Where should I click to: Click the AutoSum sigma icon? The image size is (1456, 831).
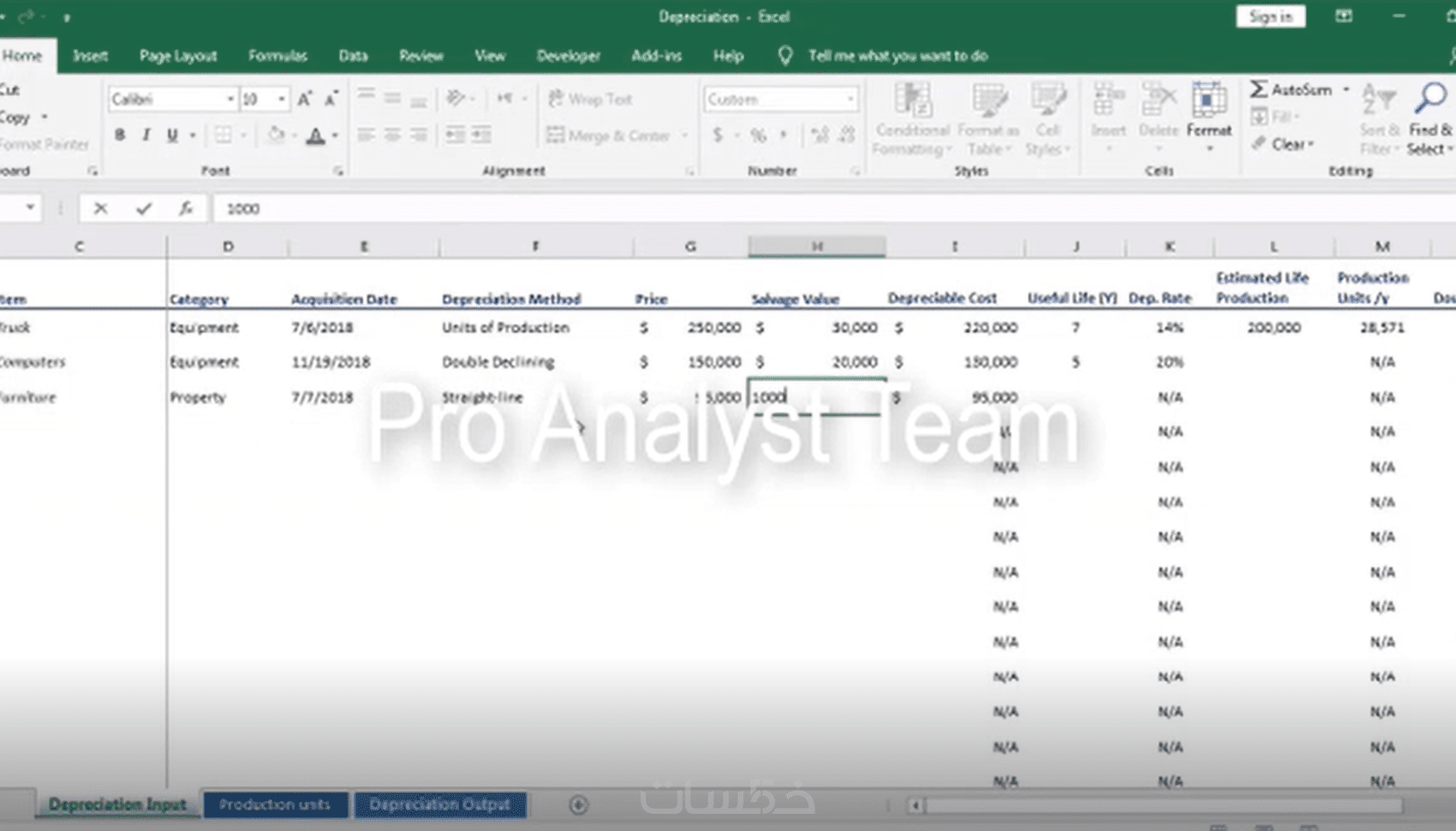(x=1258, y=89)
